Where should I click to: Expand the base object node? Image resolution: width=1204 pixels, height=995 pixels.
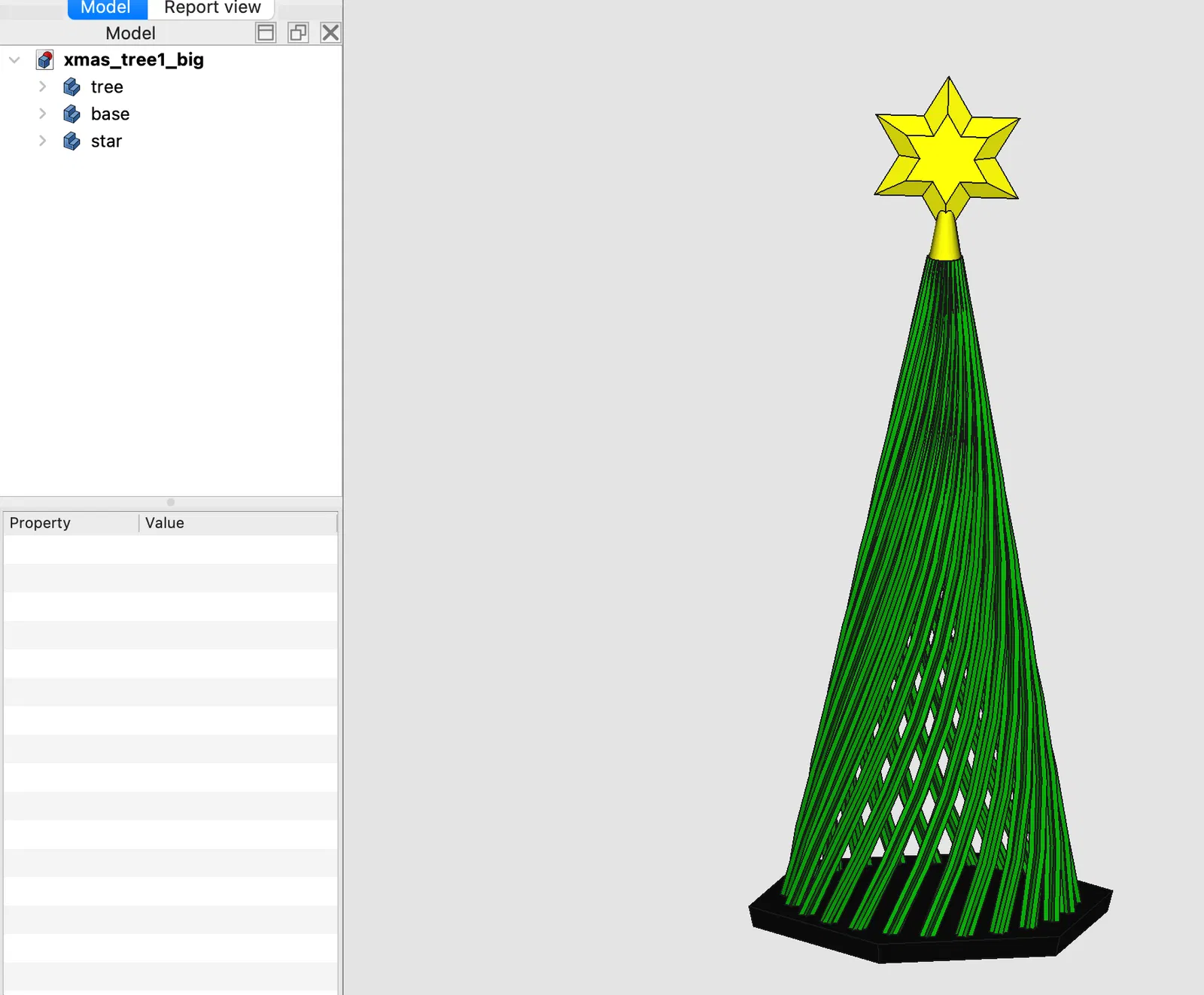43,114
